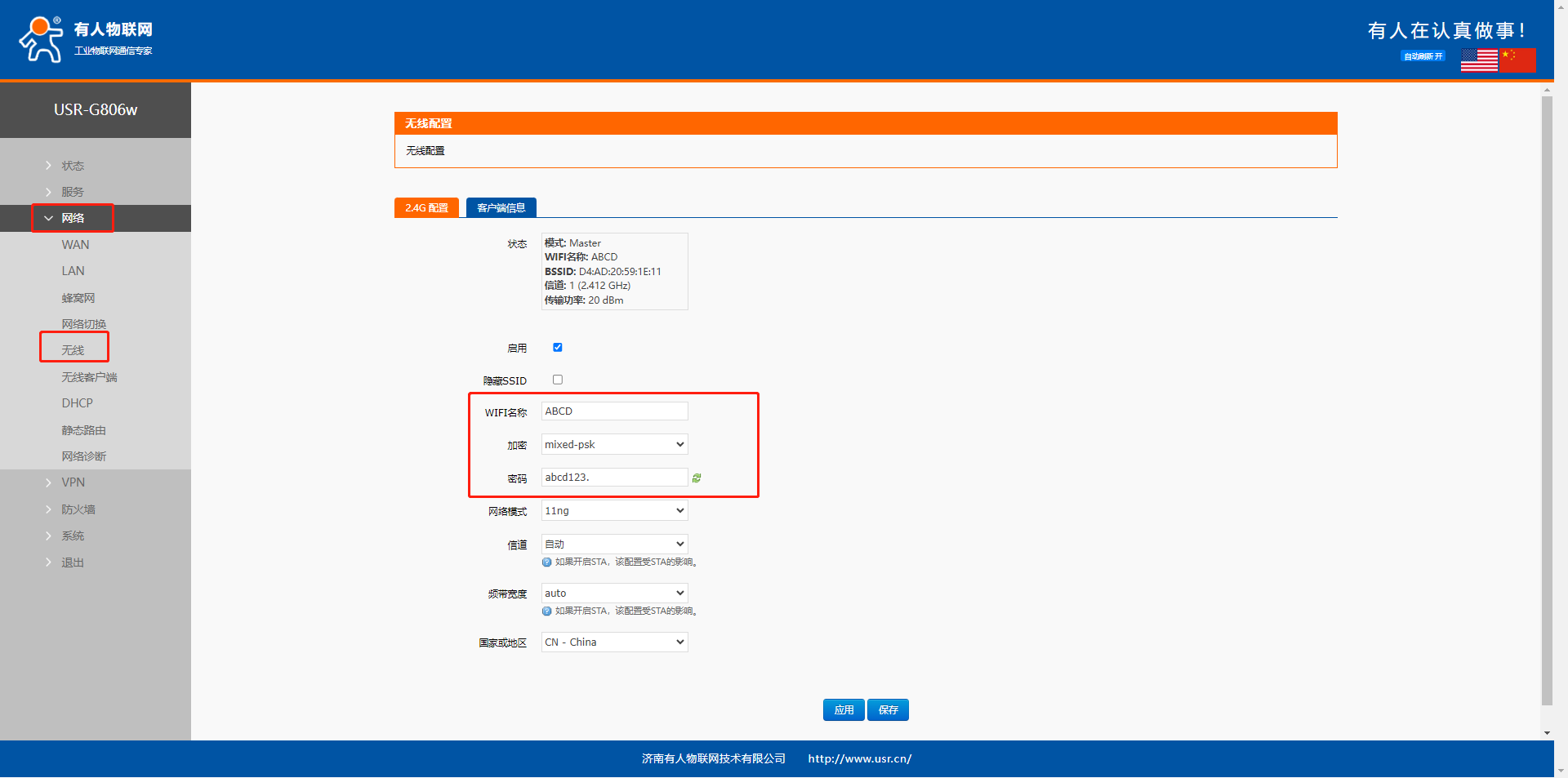This screenshot has width=1568, height=778.
Task: Open the 国家或地区 CN - China dropdown
Action: click(614, 642)
